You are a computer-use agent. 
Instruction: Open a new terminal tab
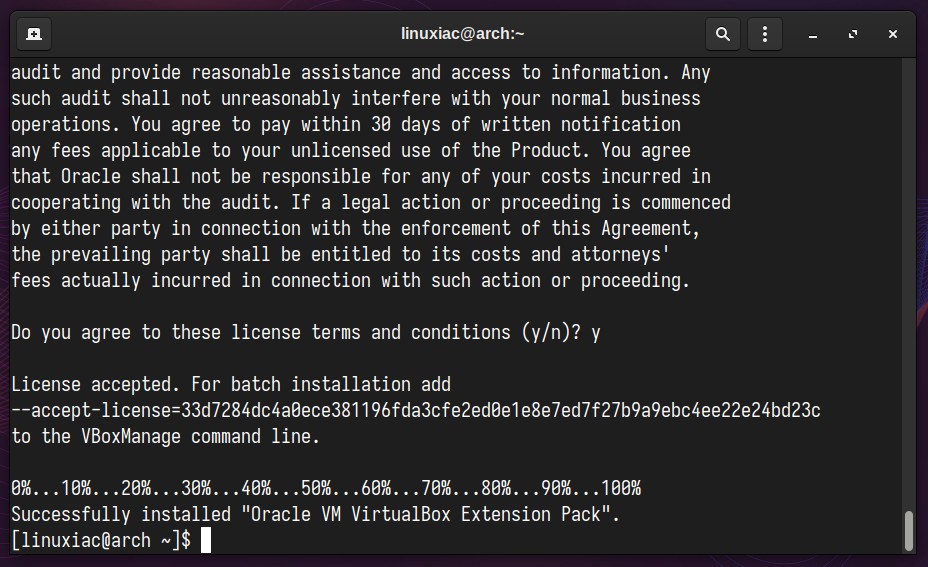[34, 34]
